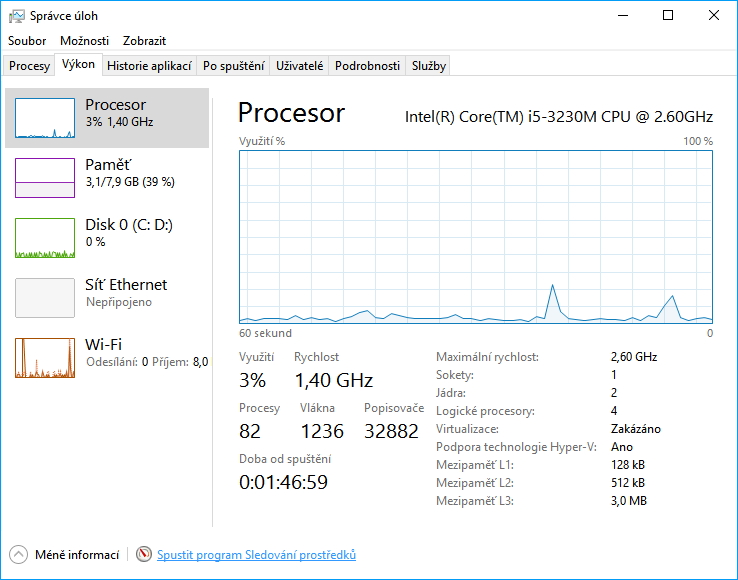Select the Paměť graph thumbnail
Viewport: 738px width, 580px height.
click(x=45, y=177)
